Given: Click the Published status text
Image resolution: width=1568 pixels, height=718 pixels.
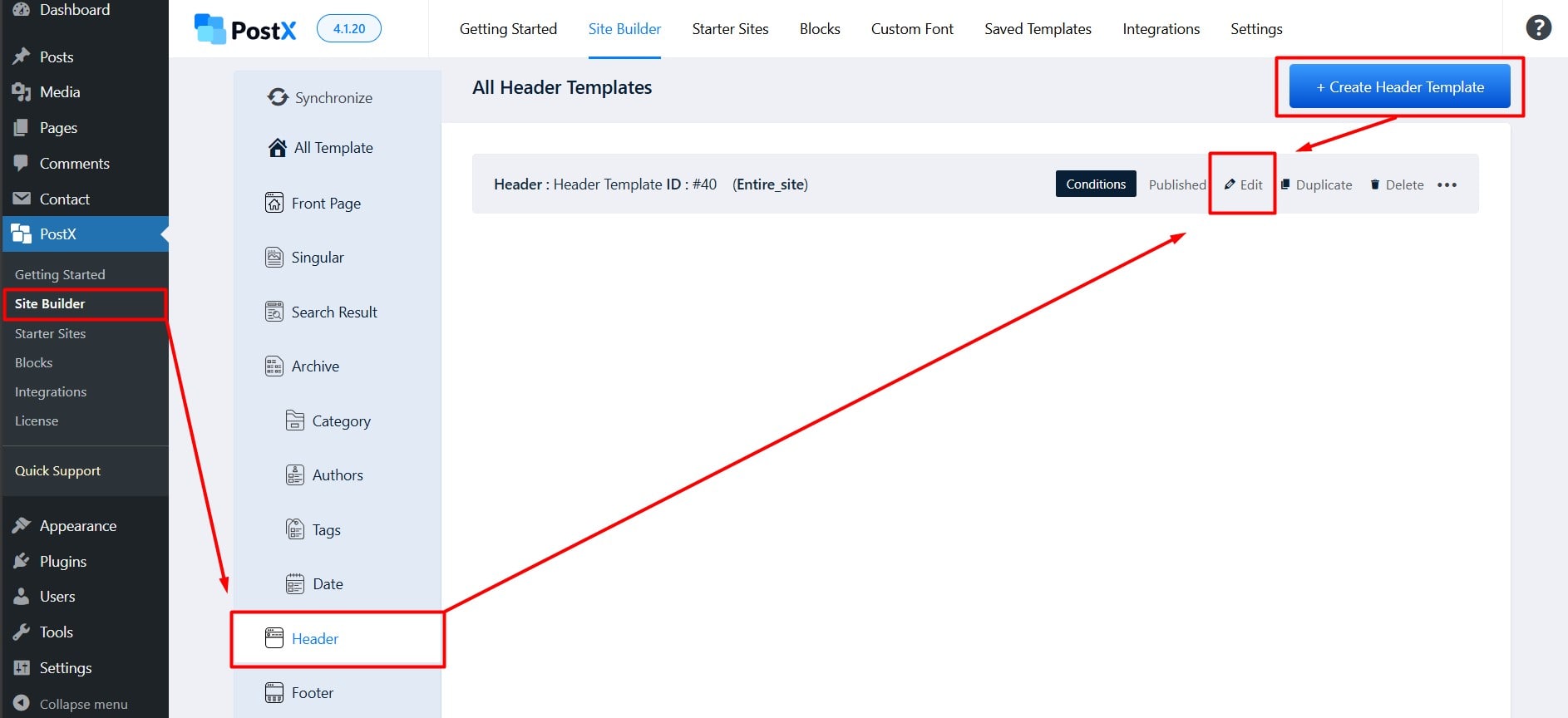Looking at the screenshot, I should (1177, 184).
